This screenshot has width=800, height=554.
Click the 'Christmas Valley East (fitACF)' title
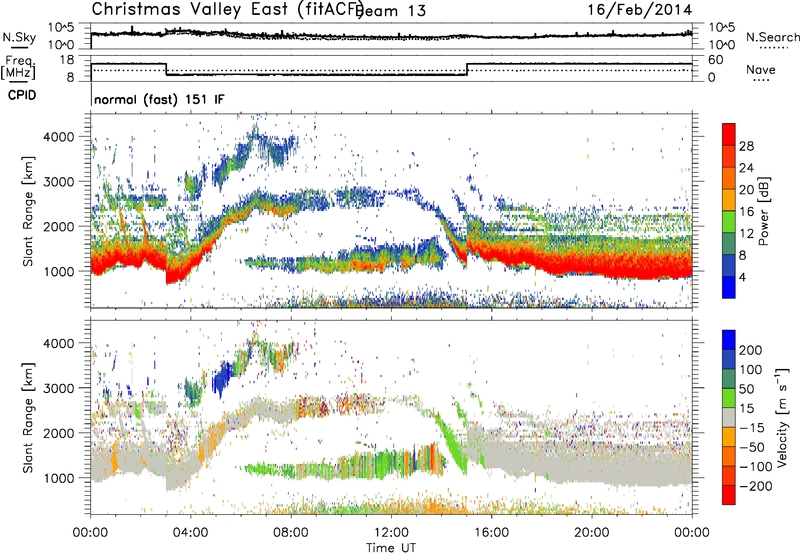[228, 9]
